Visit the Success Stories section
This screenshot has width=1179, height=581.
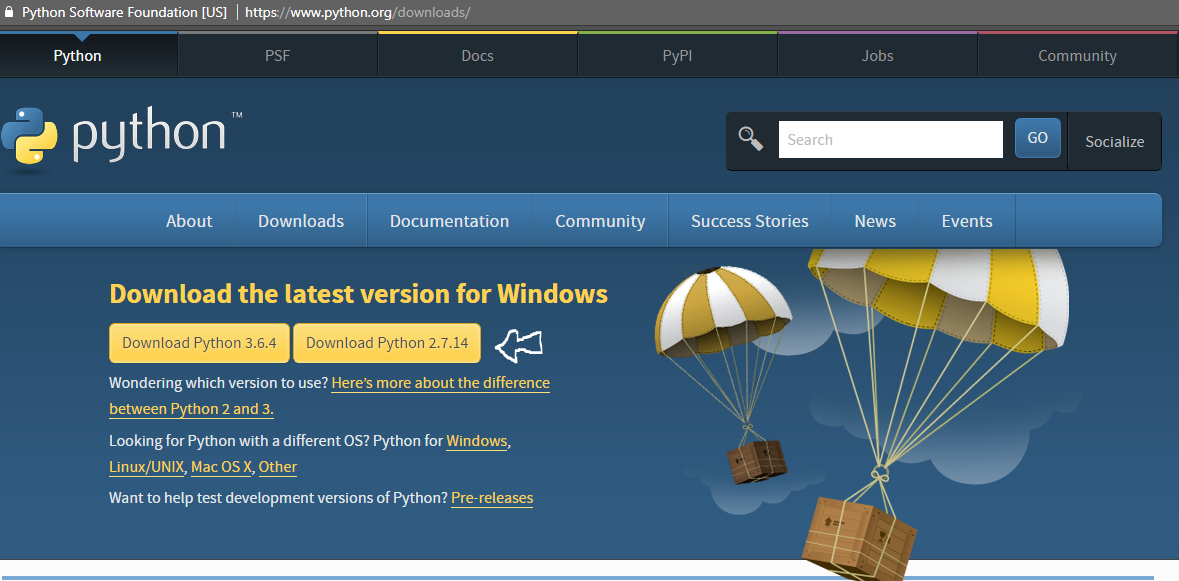(x=749, y=220)
